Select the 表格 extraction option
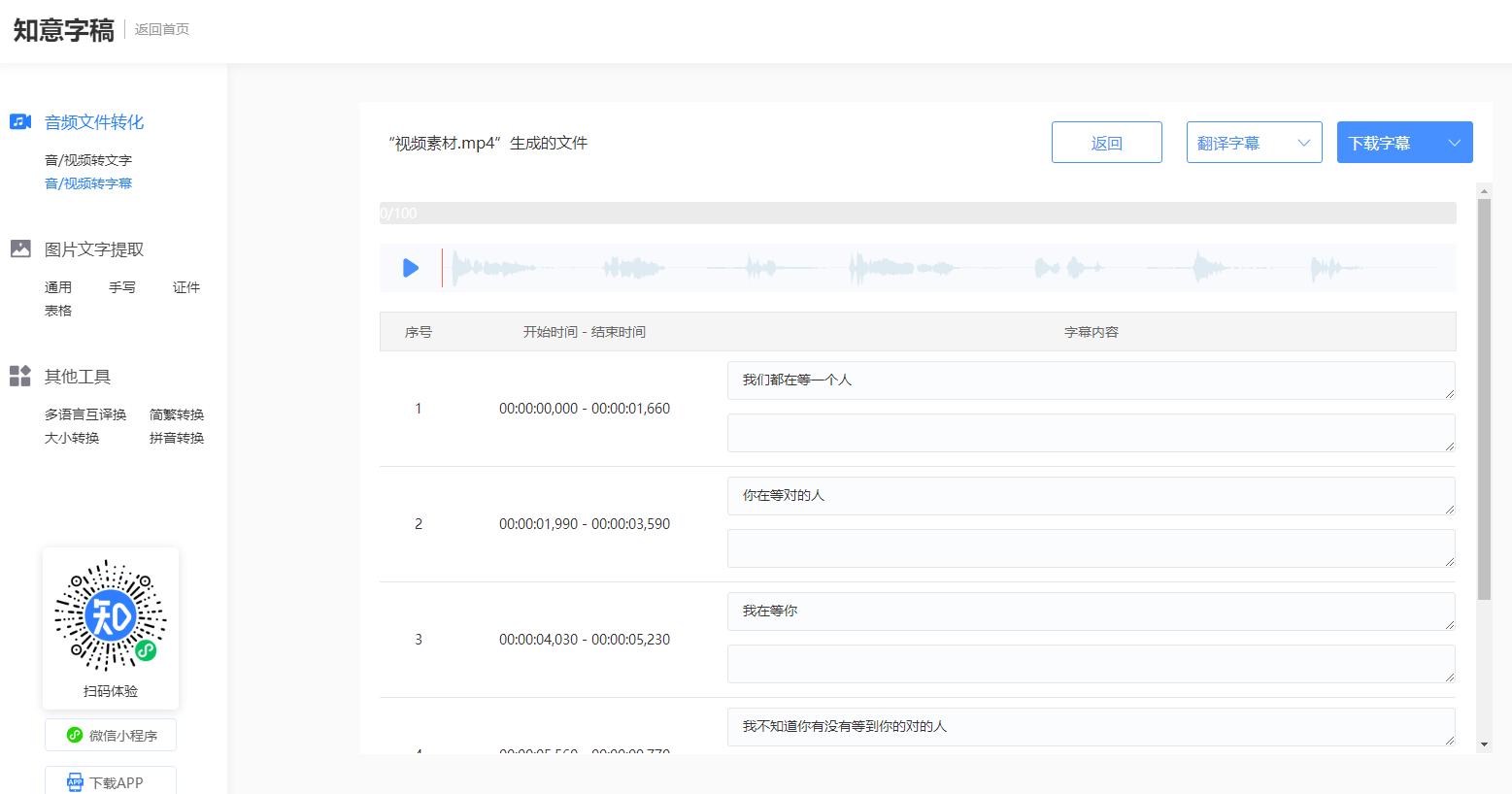This screenshot has height=794, width=1512. tap(57, 310)
